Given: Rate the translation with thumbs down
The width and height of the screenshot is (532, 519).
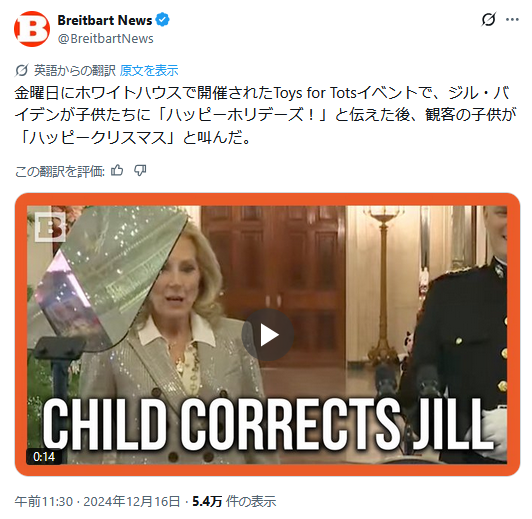Looking at the screenshot, I should pos(140,170).
